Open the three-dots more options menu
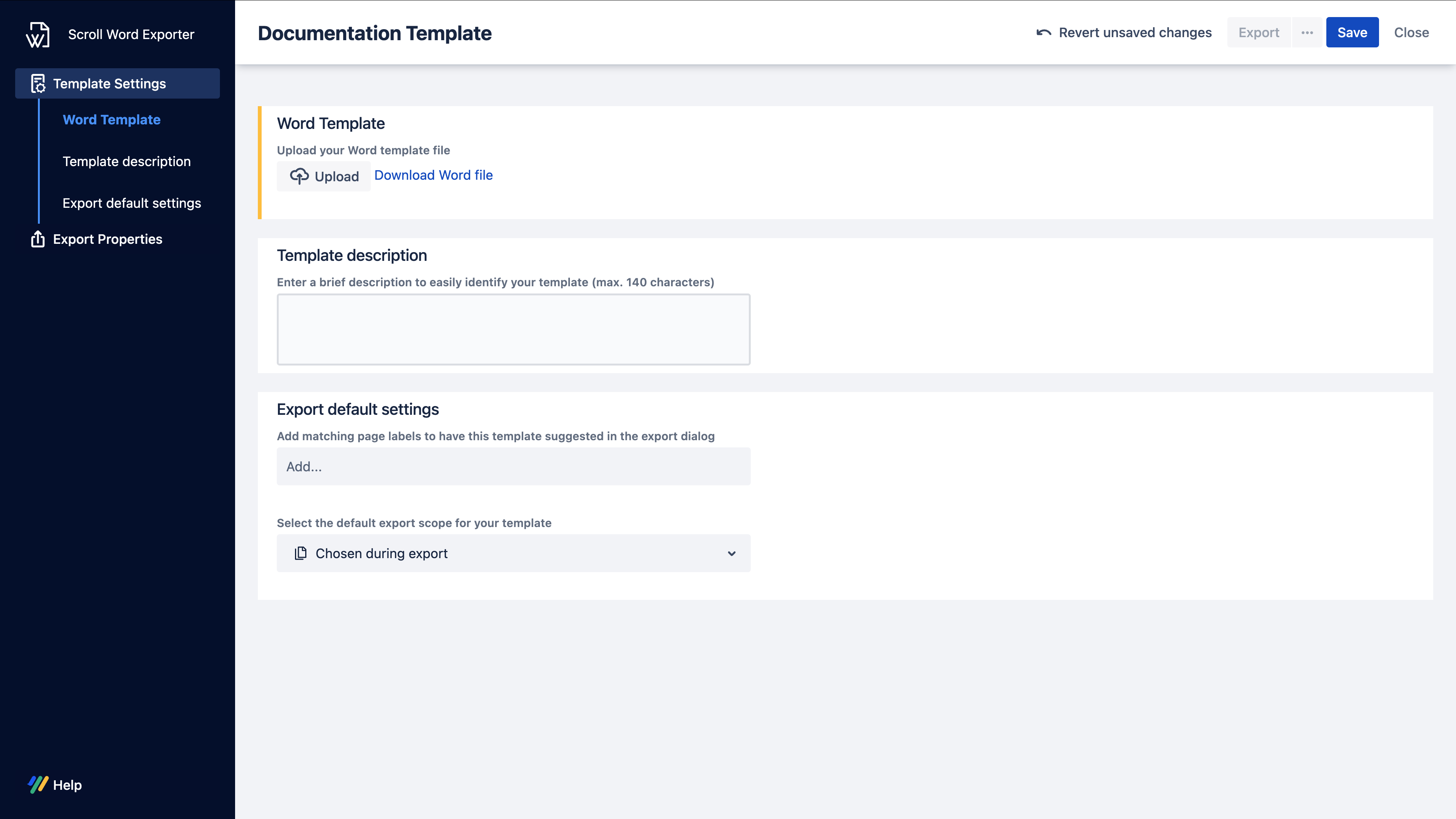The height and width of the screenshot is (819, 1456). pos(1307,33)
